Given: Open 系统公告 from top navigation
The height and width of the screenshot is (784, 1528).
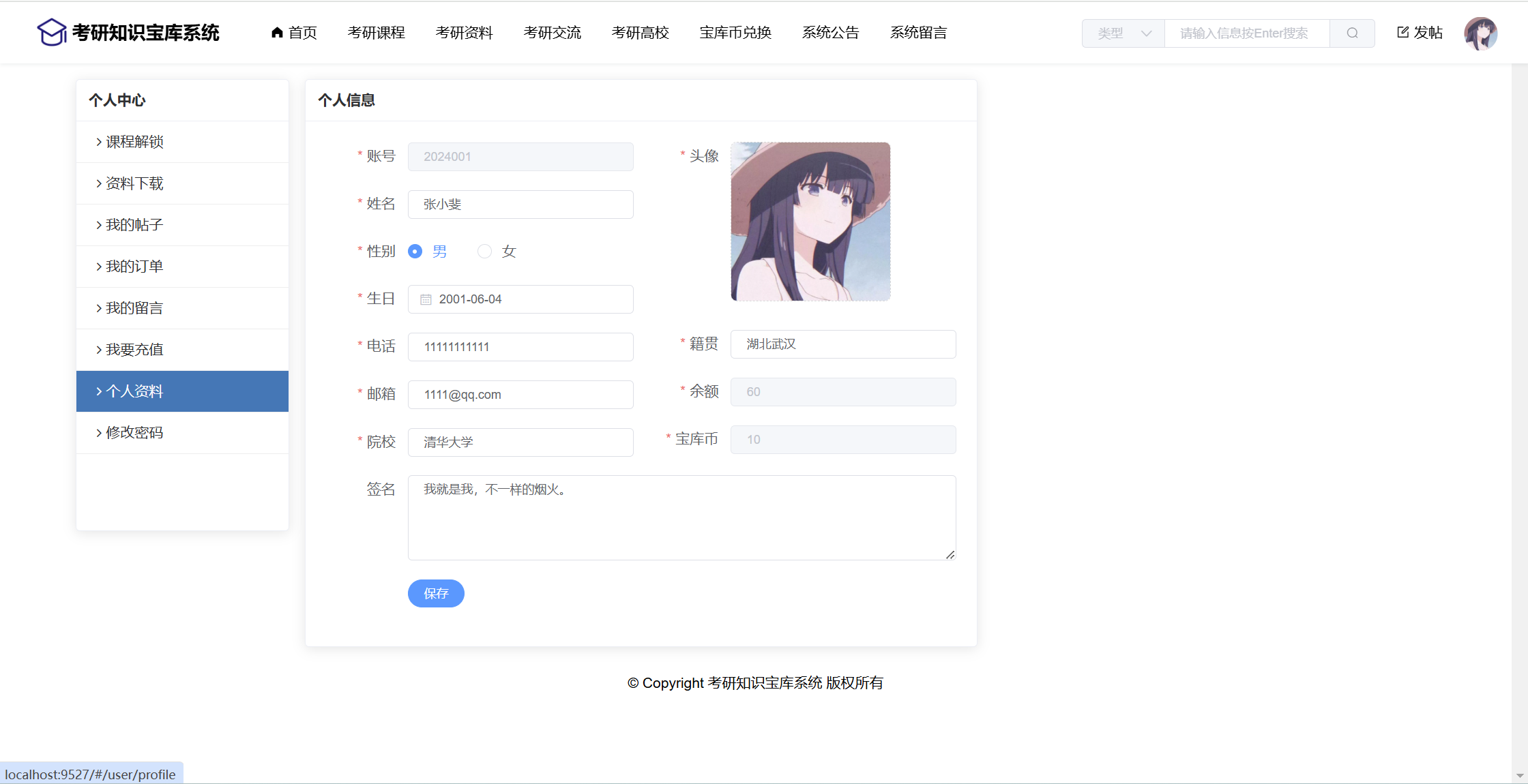Looking at the screenshot, I should click(x=830, y=33).
